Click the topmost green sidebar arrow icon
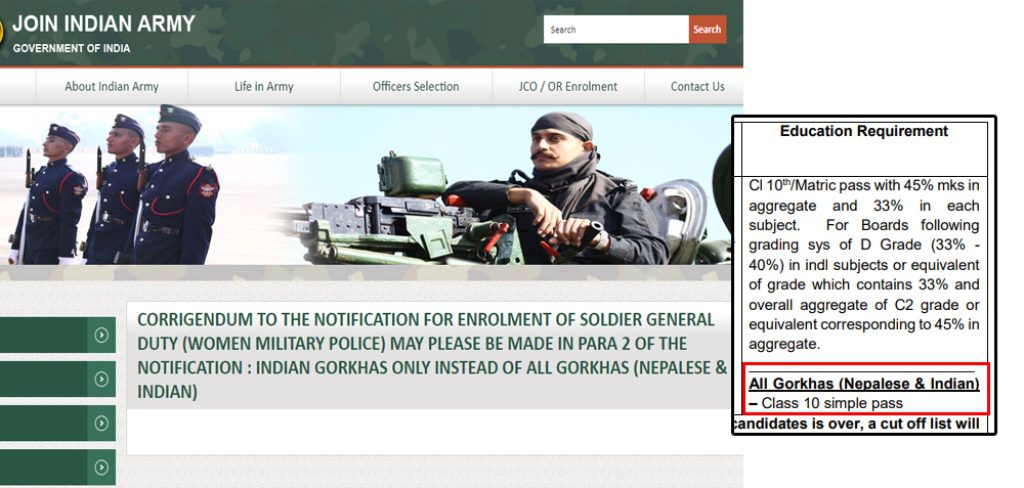Screen dimensions: 1024x488 tap(101, 335)
